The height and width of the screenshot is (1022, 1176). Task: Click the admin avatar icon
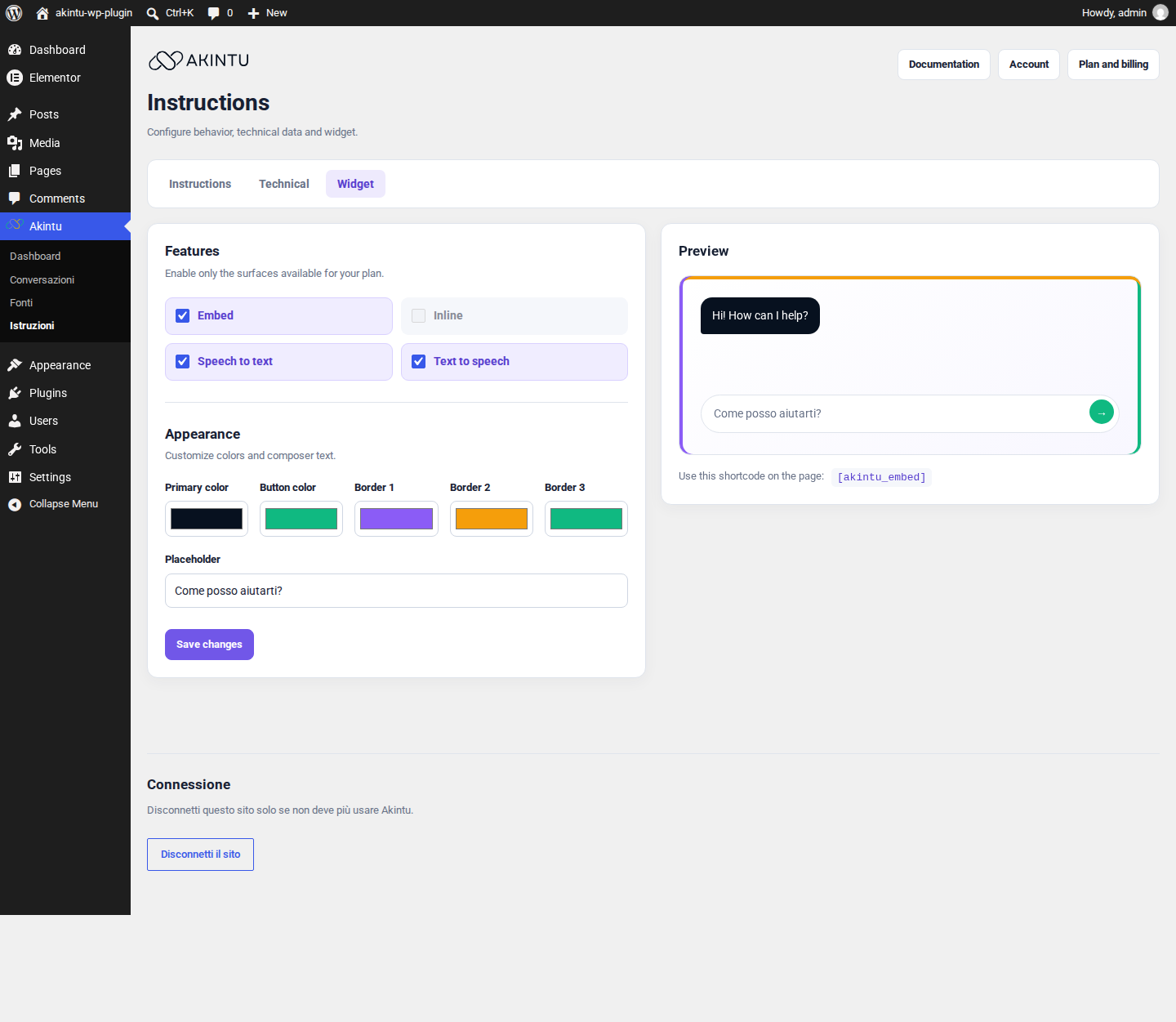[x=1160, y=13]
